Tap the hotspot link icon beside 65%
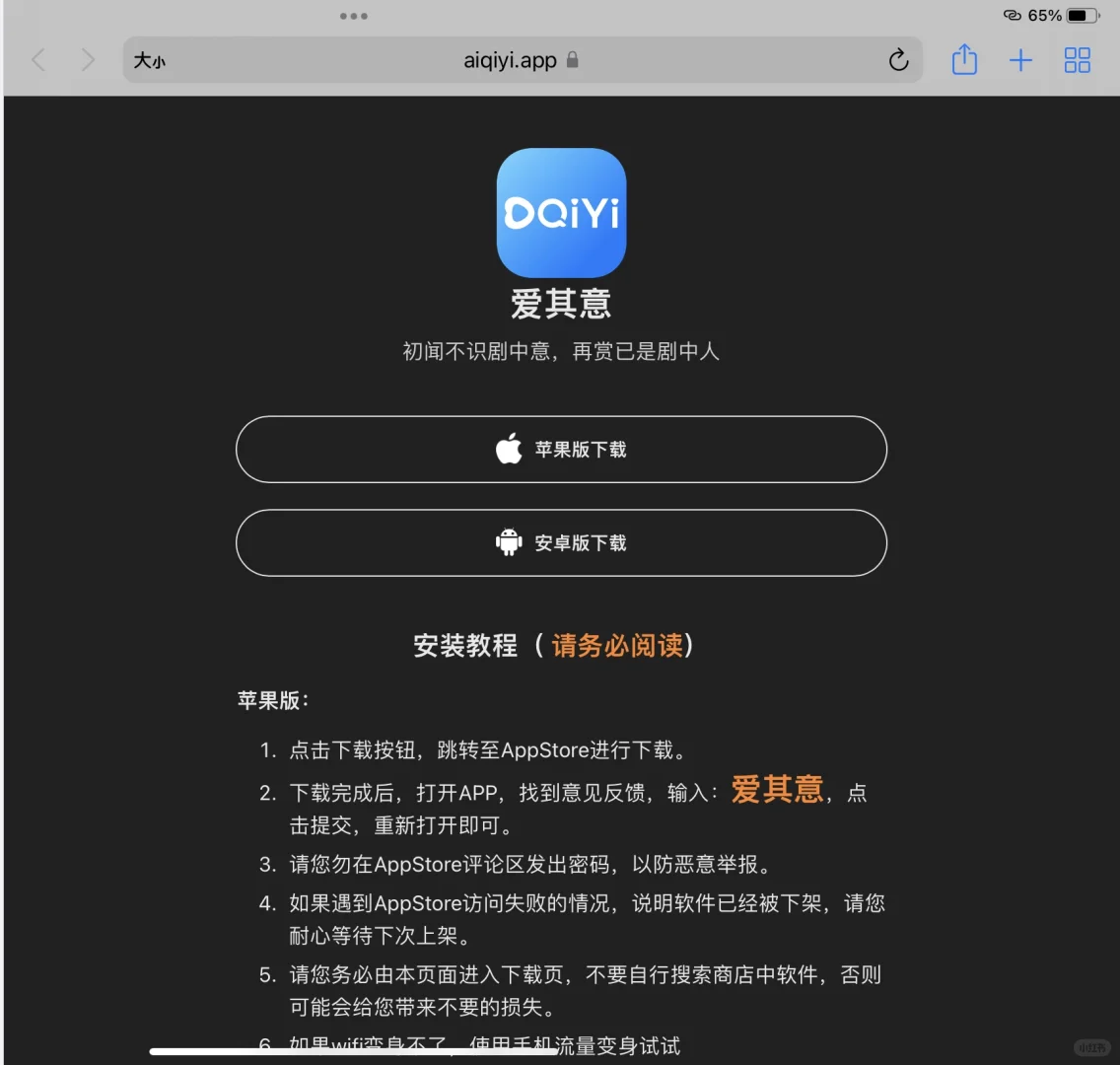 click(1013, 15)
